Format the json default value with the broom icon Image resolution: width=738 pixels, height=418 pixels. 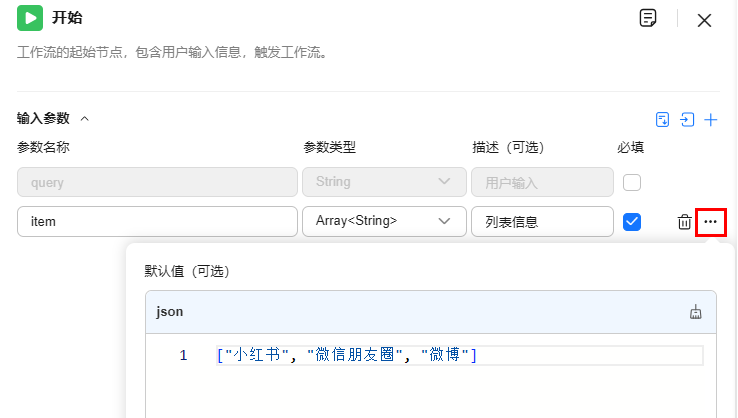[x=696, y=312]
